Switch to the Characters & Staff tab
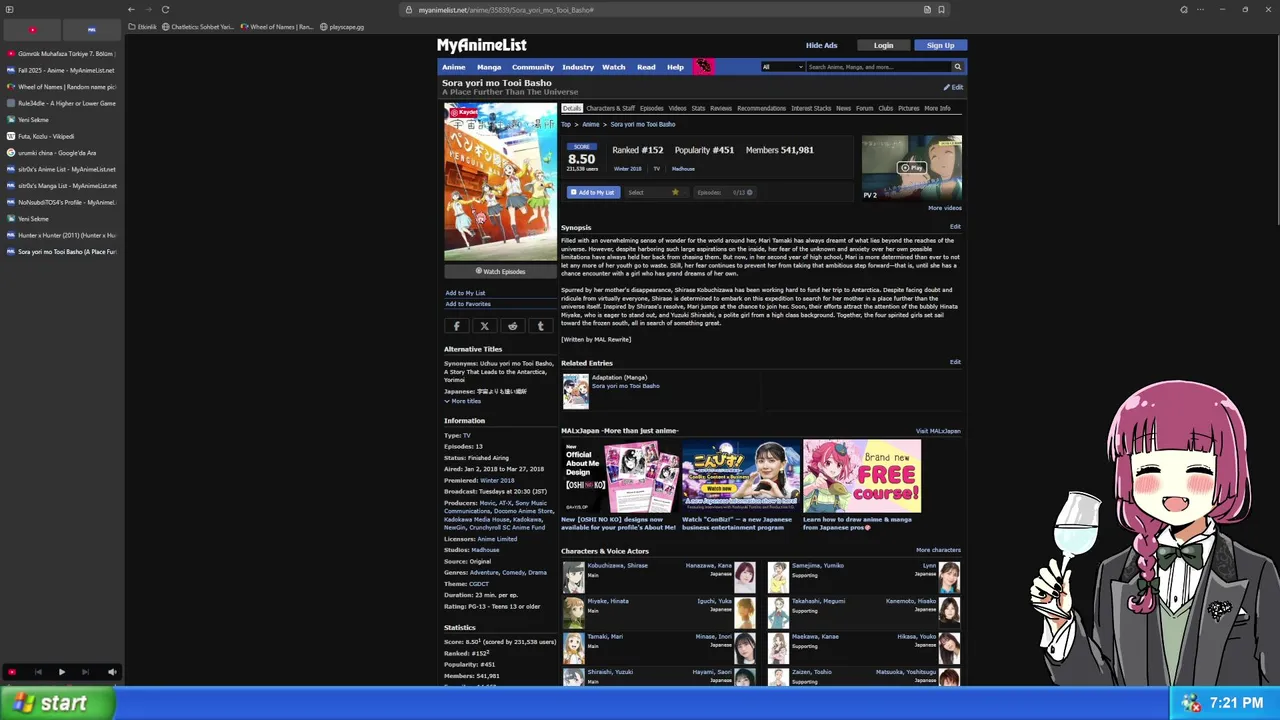 pos(610,108)
